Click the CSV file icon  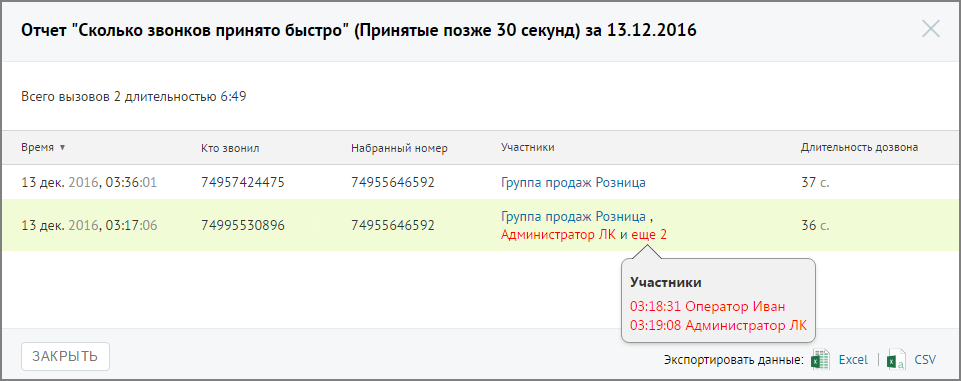[x=896, y=360]
